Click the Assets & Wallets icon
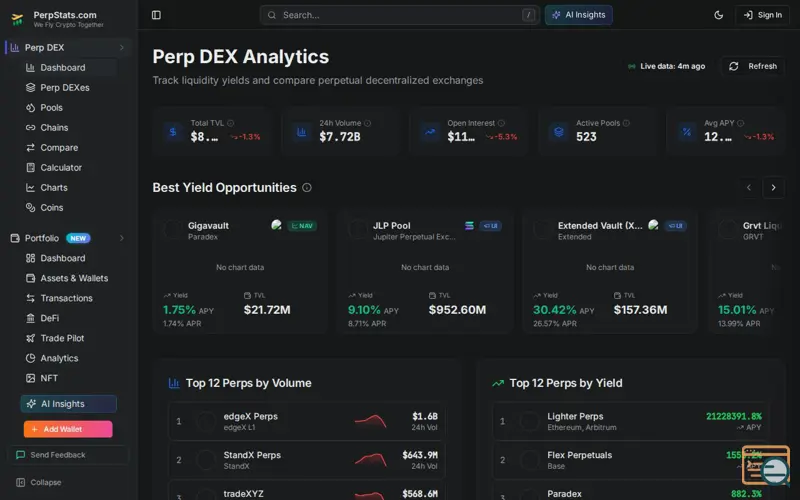800x500 pixels. point(31,278)
